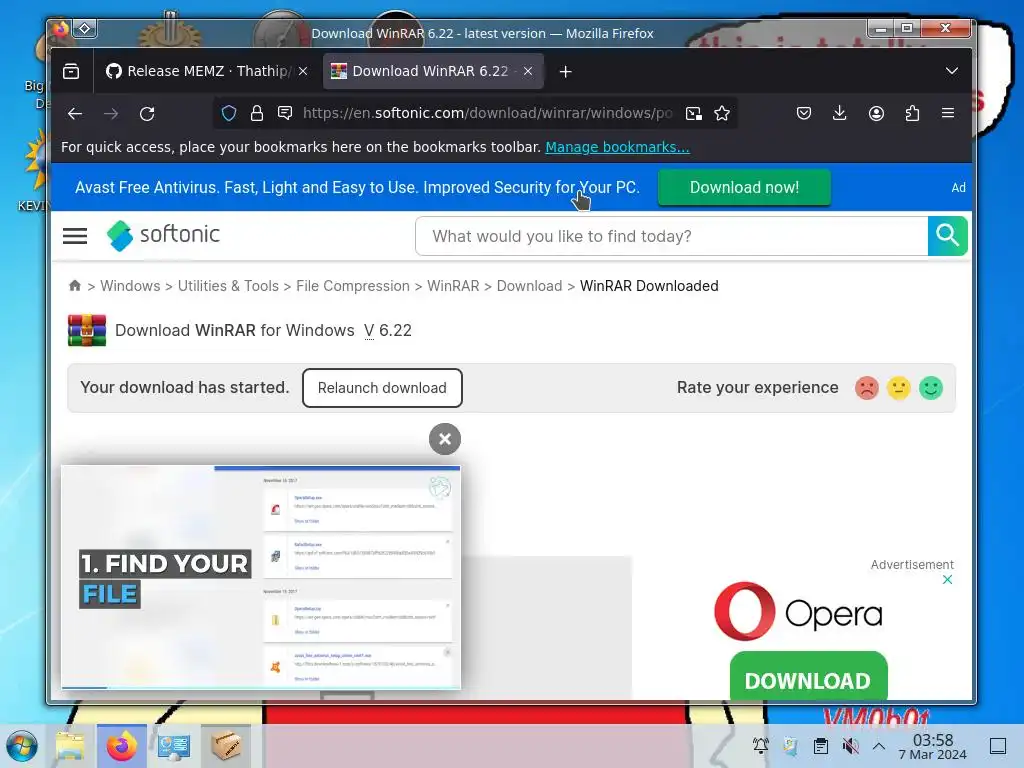Open the clipboard tray icon
This screenshot has width=1024, height=768.
(820, 746)
